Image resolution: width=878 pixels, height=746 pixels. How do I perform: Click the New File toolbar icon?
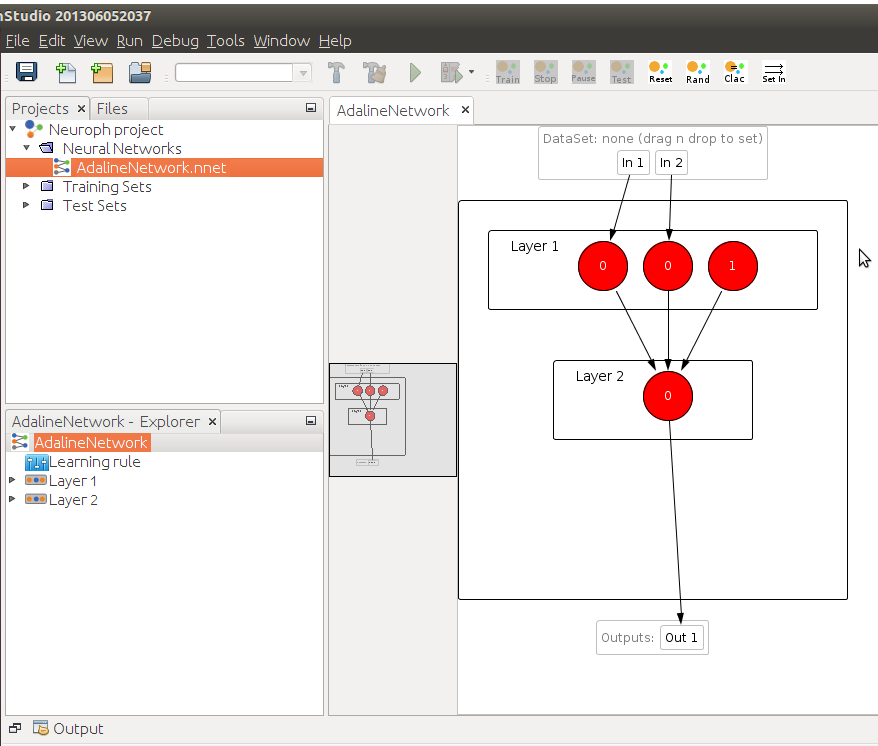click(66, 72)
